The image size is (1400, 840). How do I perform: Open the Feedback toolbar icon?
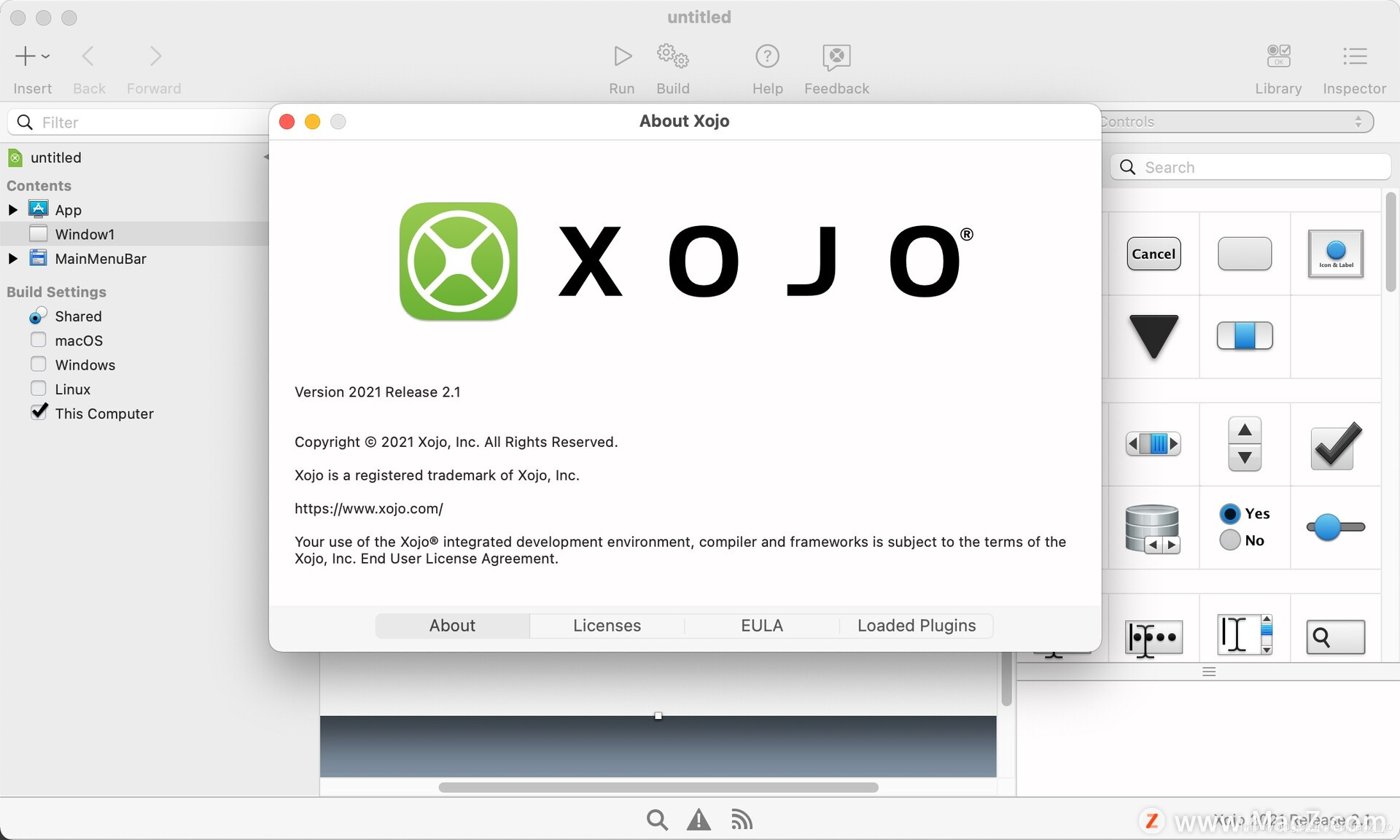836,56
